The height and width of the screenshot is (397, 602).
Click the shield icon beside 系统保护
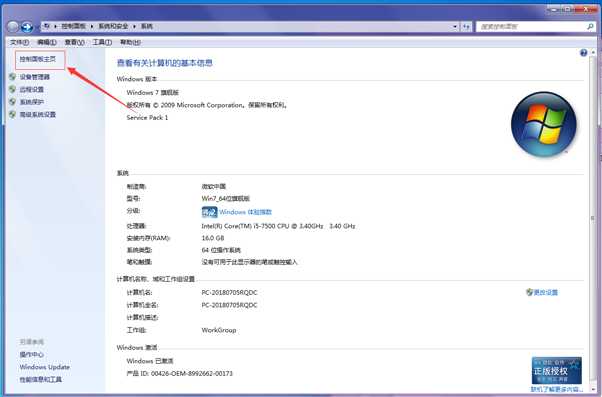pyautogui.click(x=13, y=102)
